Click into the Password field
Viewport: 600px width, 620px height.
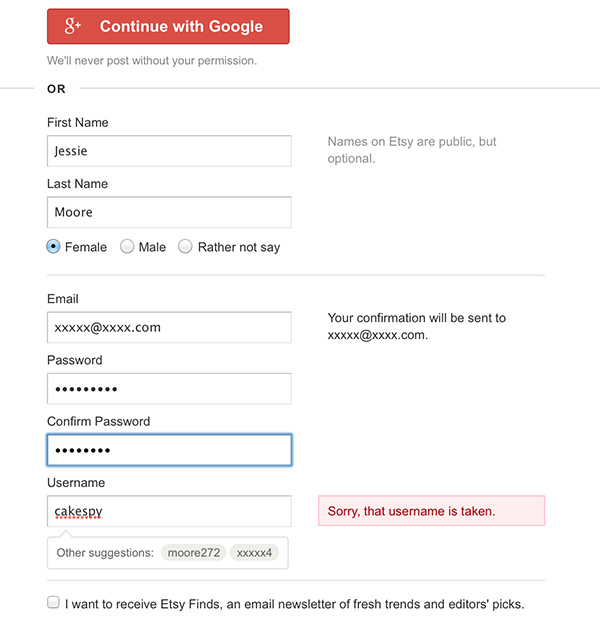[x=169, y=389]
